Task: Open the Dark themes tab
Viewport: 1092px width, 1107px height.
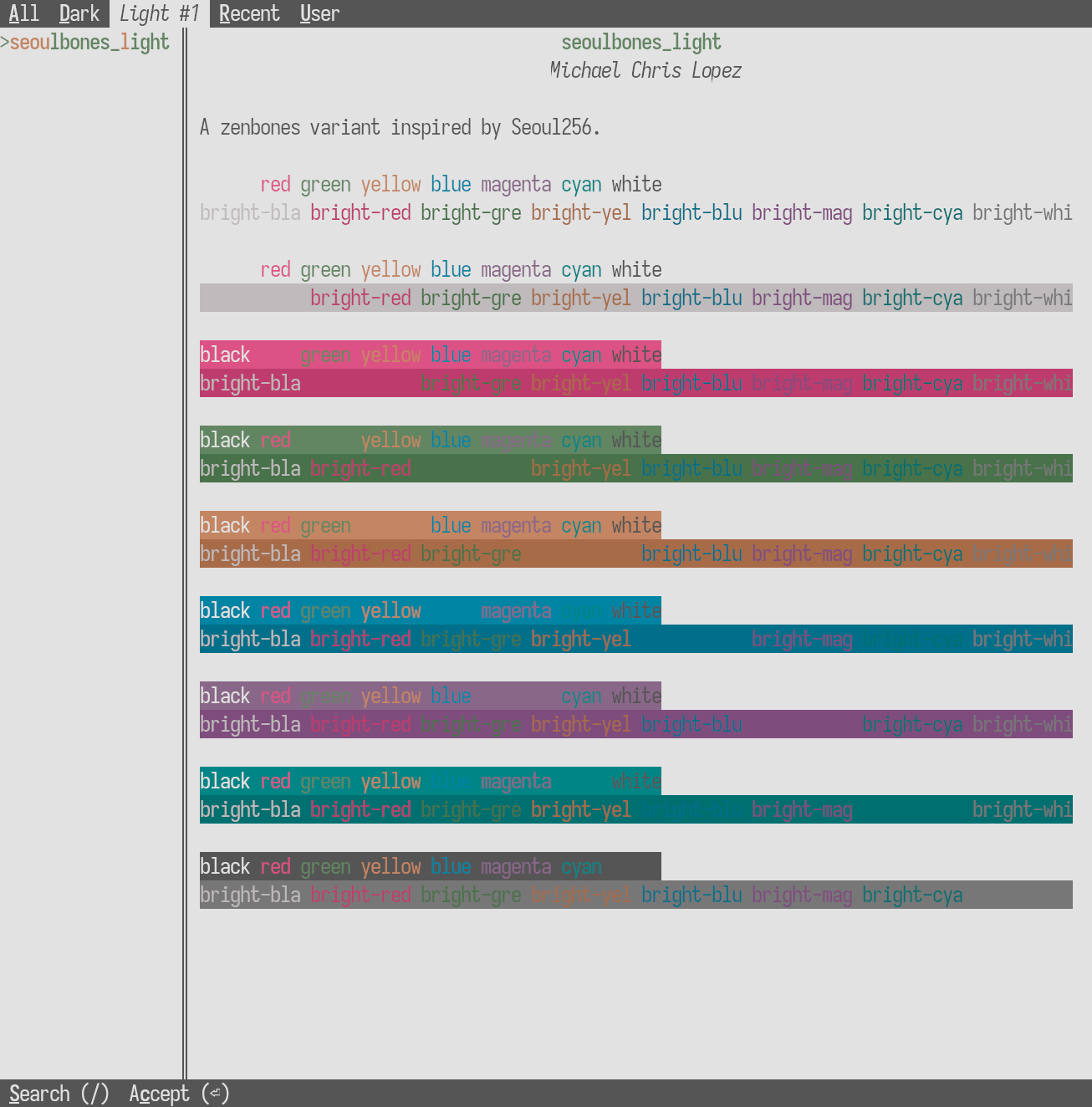Action: click(79, 13)
